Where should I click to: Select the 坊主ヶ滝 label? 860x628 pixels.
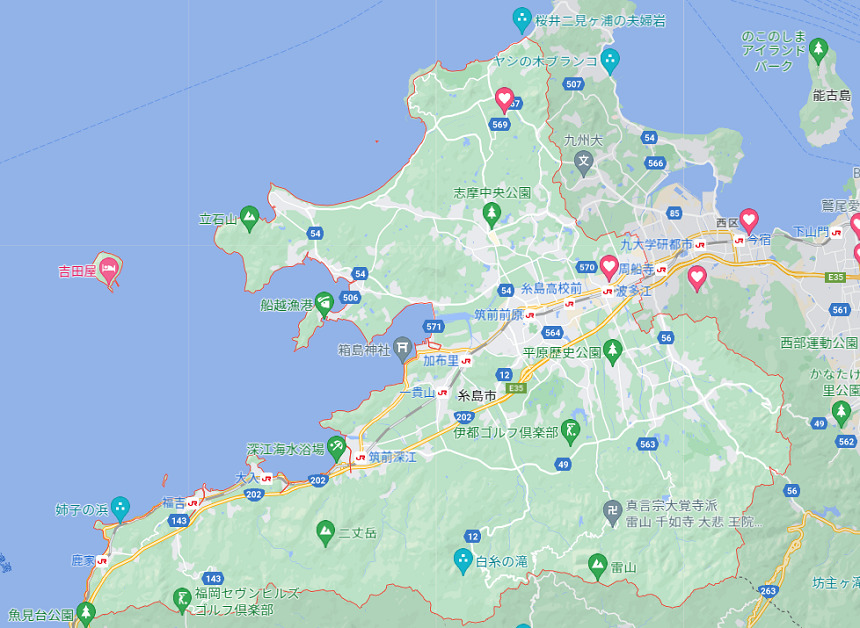(x=836, y=583)
